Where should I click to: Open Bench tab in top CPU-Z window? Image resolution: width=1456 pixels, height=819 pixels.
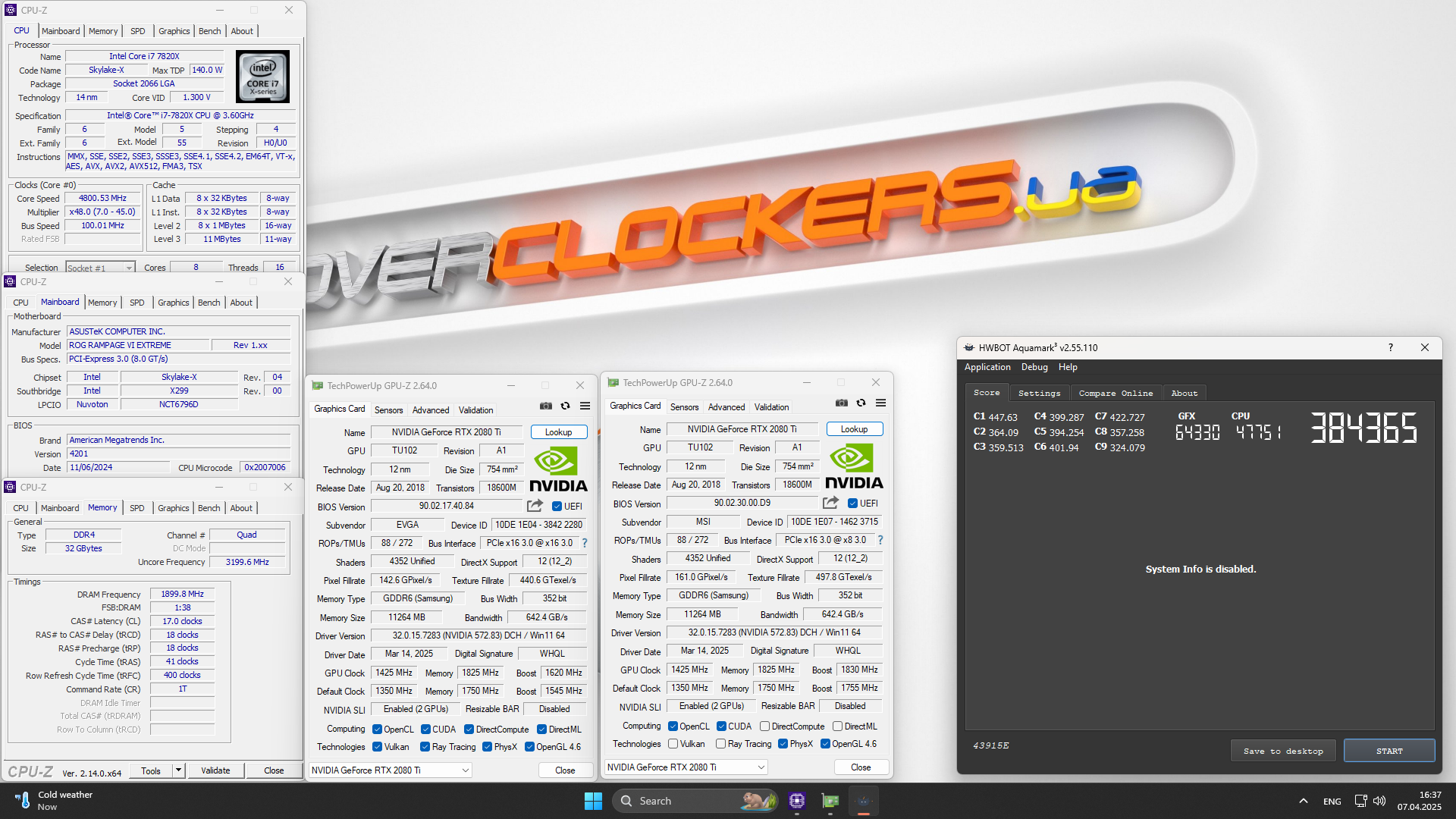click(x=210, y=31)
